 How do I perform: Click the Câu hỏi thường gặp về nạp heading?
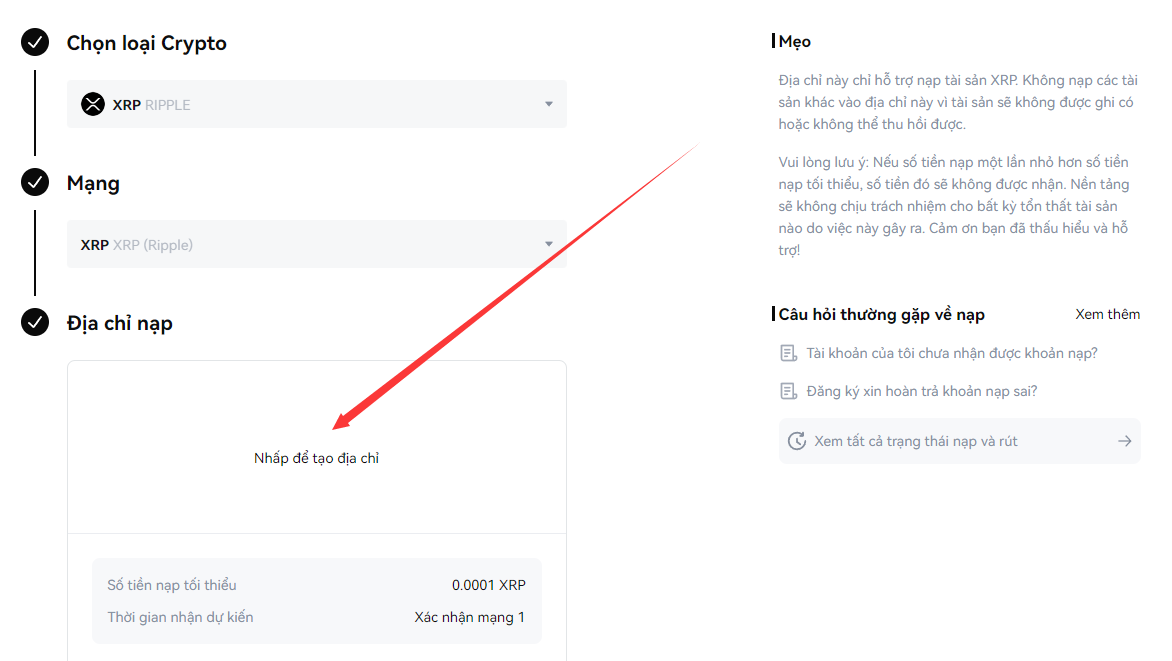tap(880, 314)
